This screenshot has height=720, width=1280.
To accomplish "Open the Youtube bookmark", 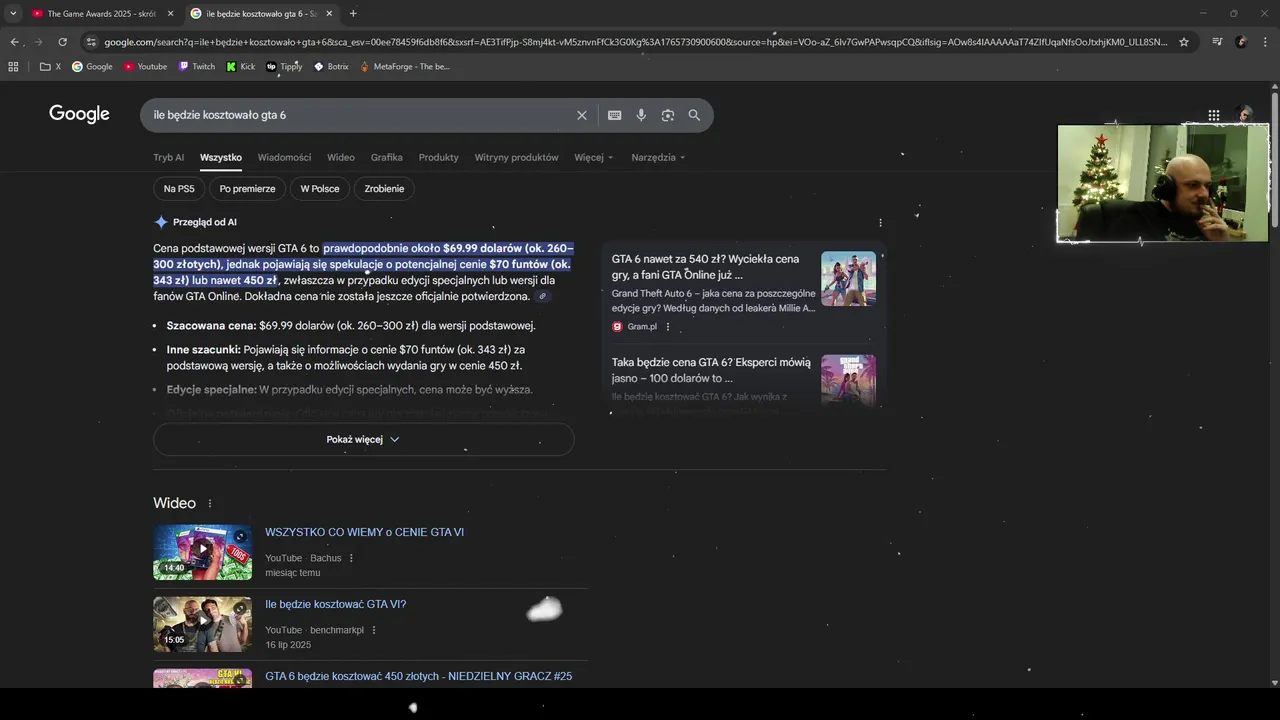I will pyautogui.click(x=145, y=67).
